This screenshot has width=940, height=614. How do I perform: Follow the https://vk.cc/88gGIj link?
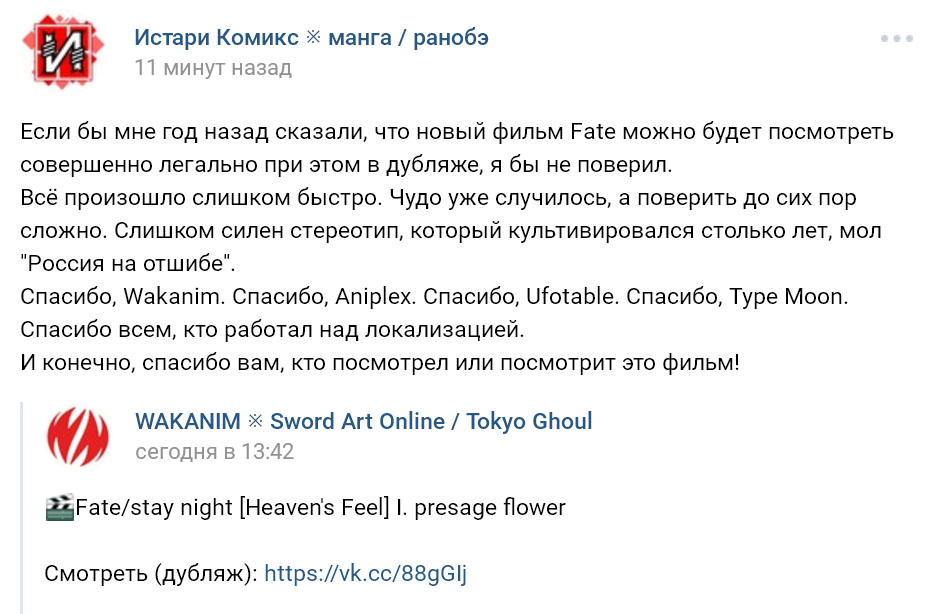click(x=365, y=573)
